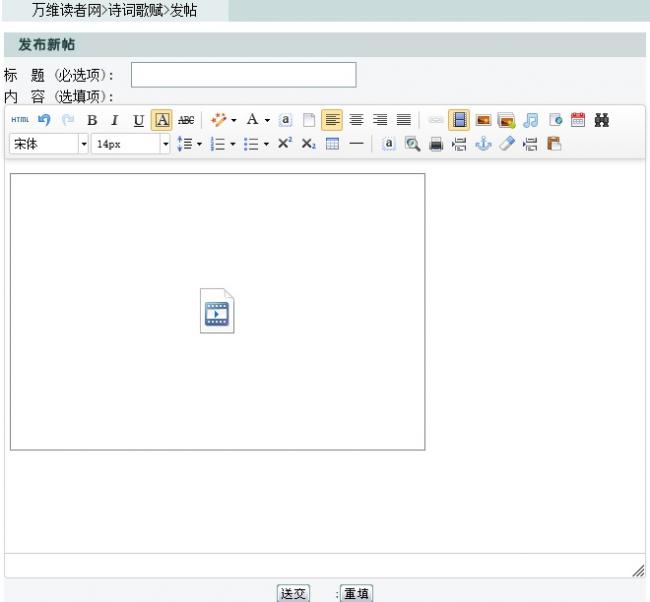Image resolution: width=650 pixels, height=602 pixels.
Task: Insert a bulleted list
Action: point(251,144)
